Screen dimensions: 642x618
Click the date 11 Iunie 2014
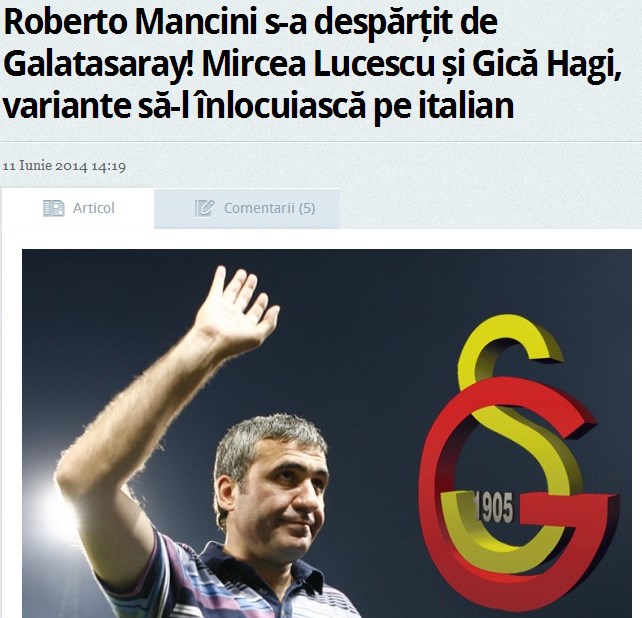[x=45, y=166]
